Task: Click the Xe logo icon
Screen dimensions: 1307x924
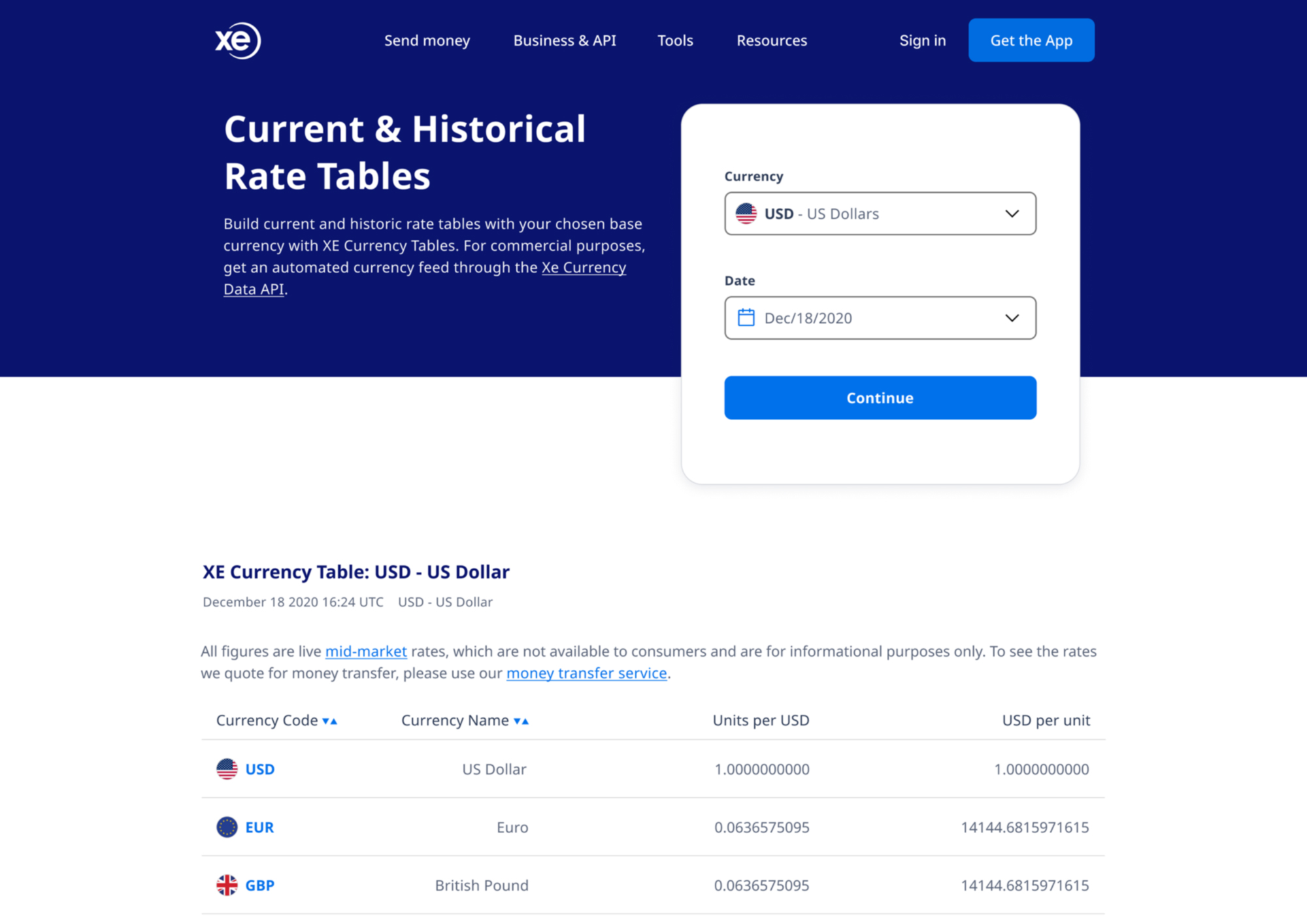Action: pyautogui.click(x=238, y=41)
